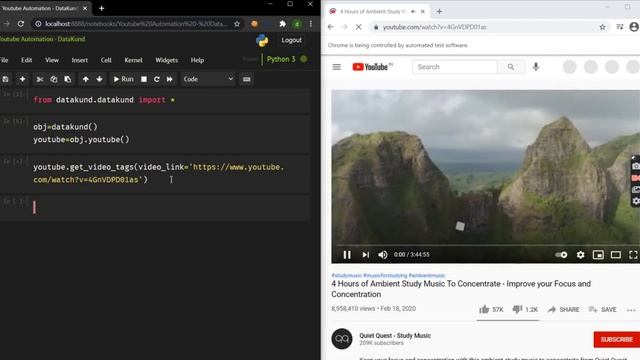Like the video with thumbs up 57K

(491, 309)
